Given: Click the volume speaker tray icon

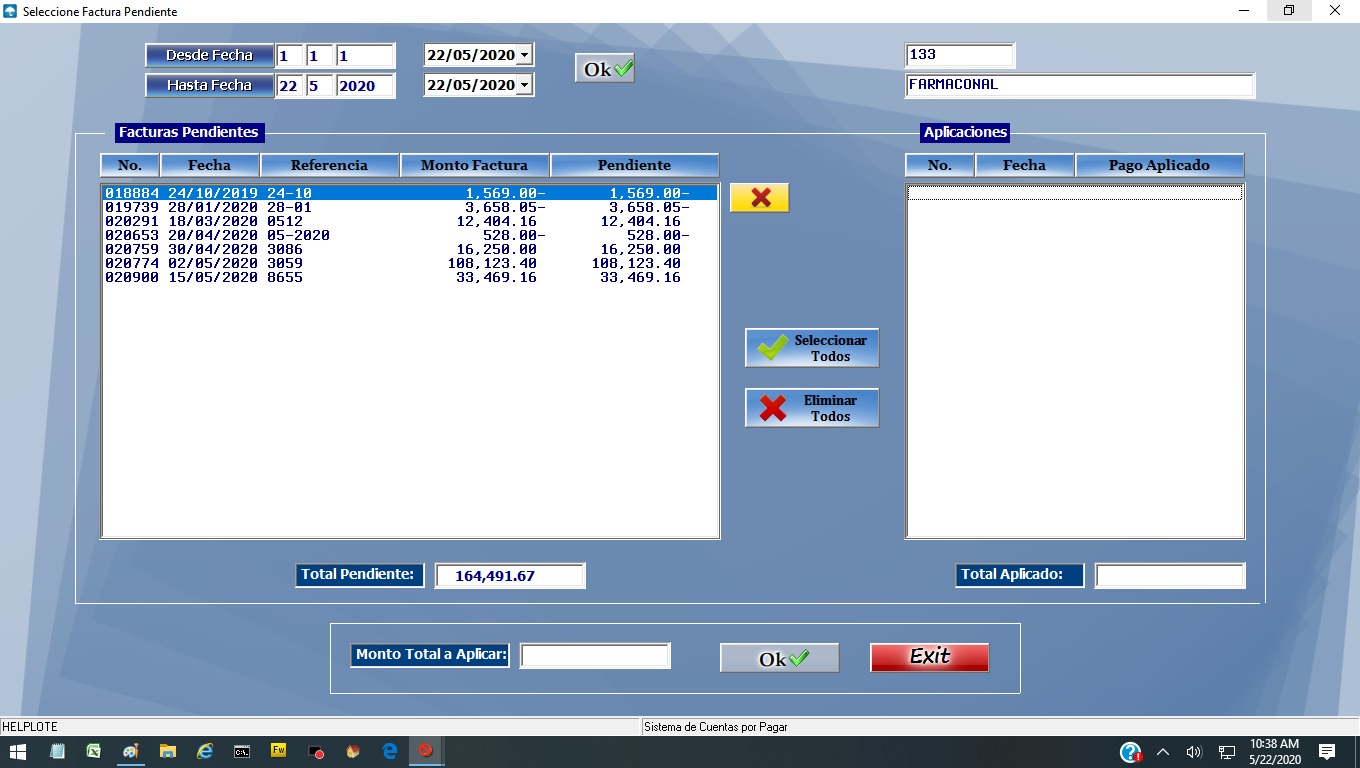Looking at the screenshot, I should click(x=1193, y=752).
